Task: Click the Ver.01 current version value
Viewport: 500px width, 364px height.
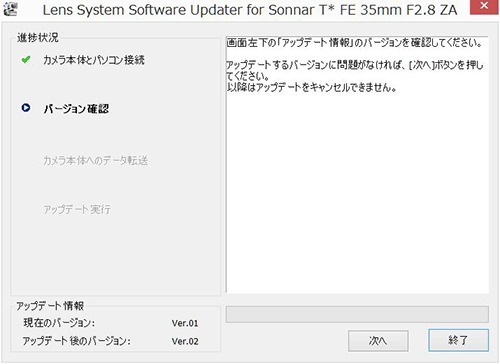Action: pos(185,323)
